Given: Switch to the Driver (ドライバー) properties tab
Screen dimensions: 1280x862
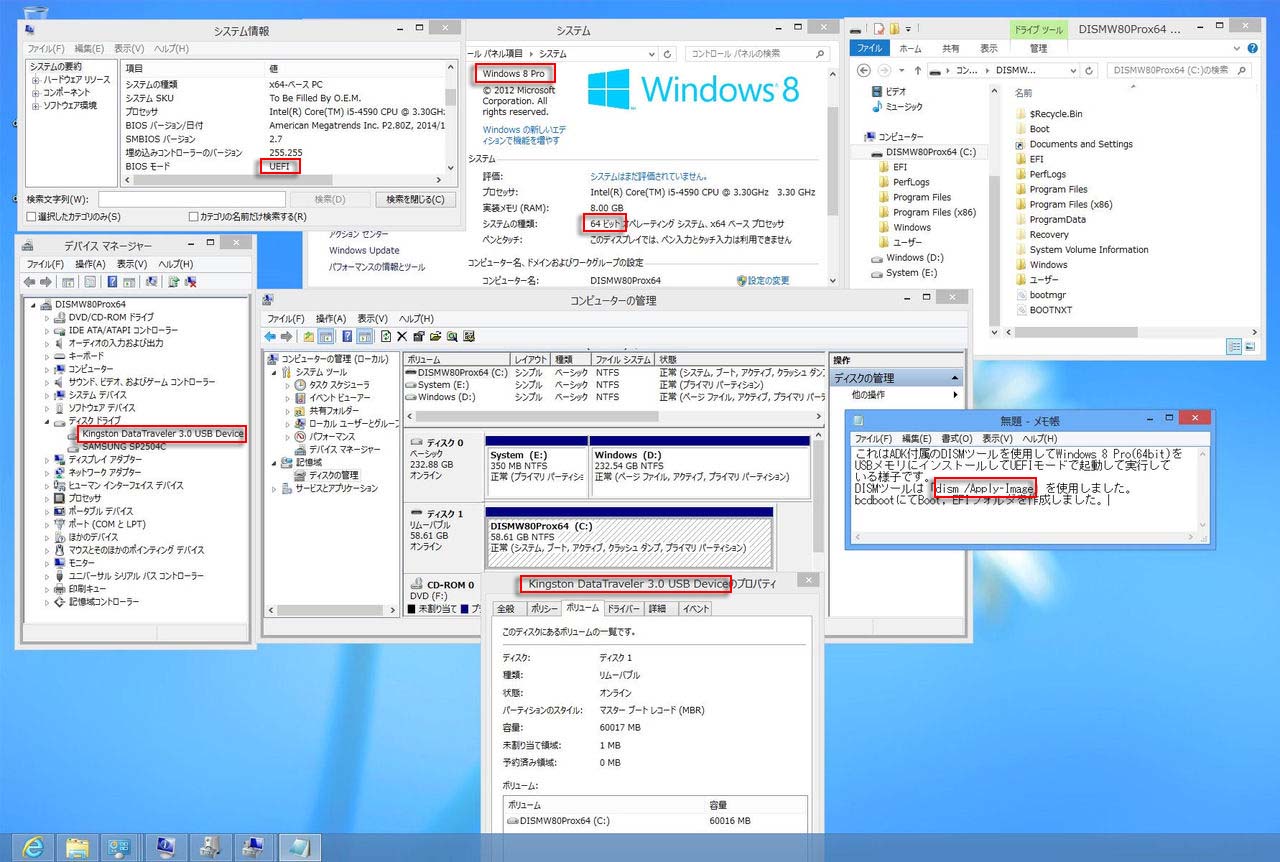Looking at the screenshot, I should tap(624, 608).
